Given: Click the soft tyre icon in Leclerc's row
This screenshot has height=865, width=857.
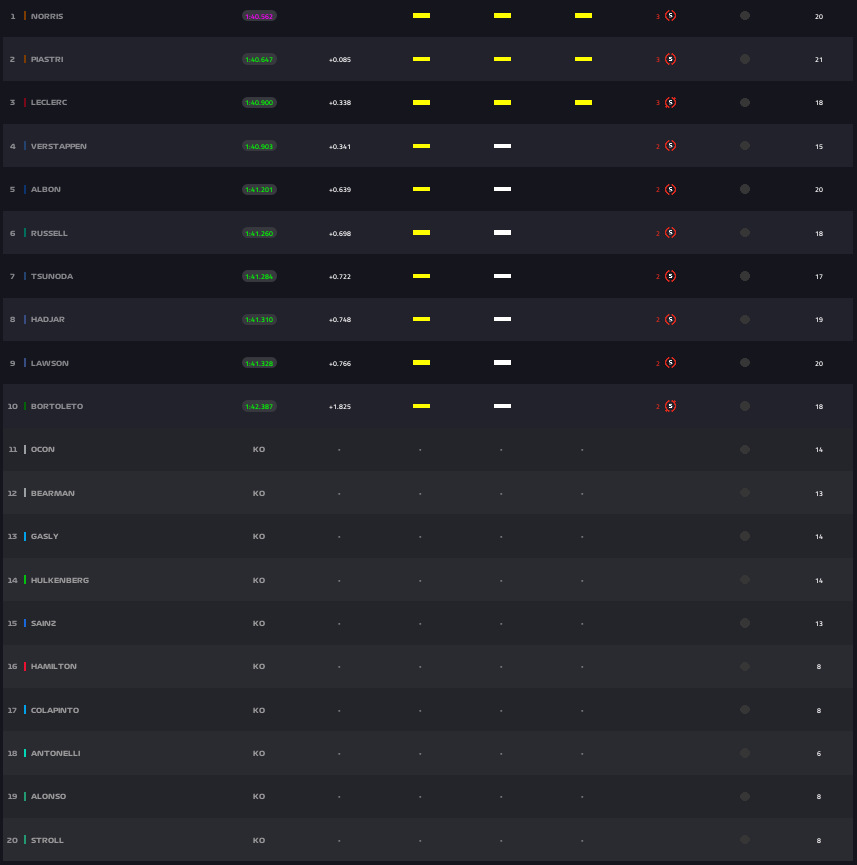Looking at the screenshot, I should (670, 103).
